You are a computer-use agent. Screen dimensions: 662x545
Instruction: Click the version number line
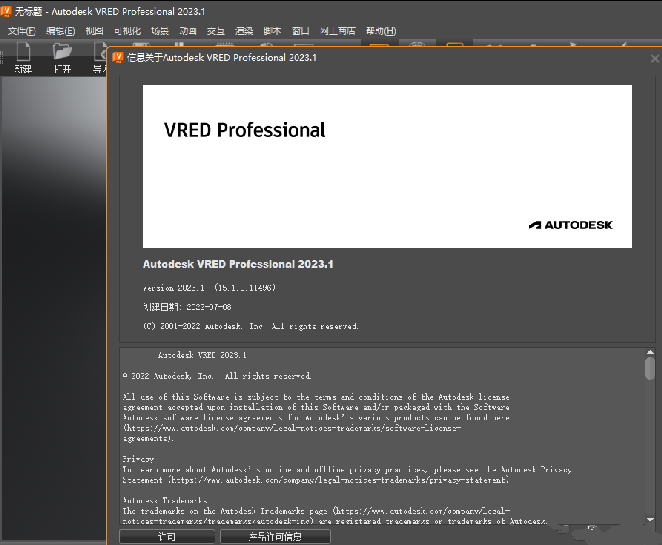(209, 288)
